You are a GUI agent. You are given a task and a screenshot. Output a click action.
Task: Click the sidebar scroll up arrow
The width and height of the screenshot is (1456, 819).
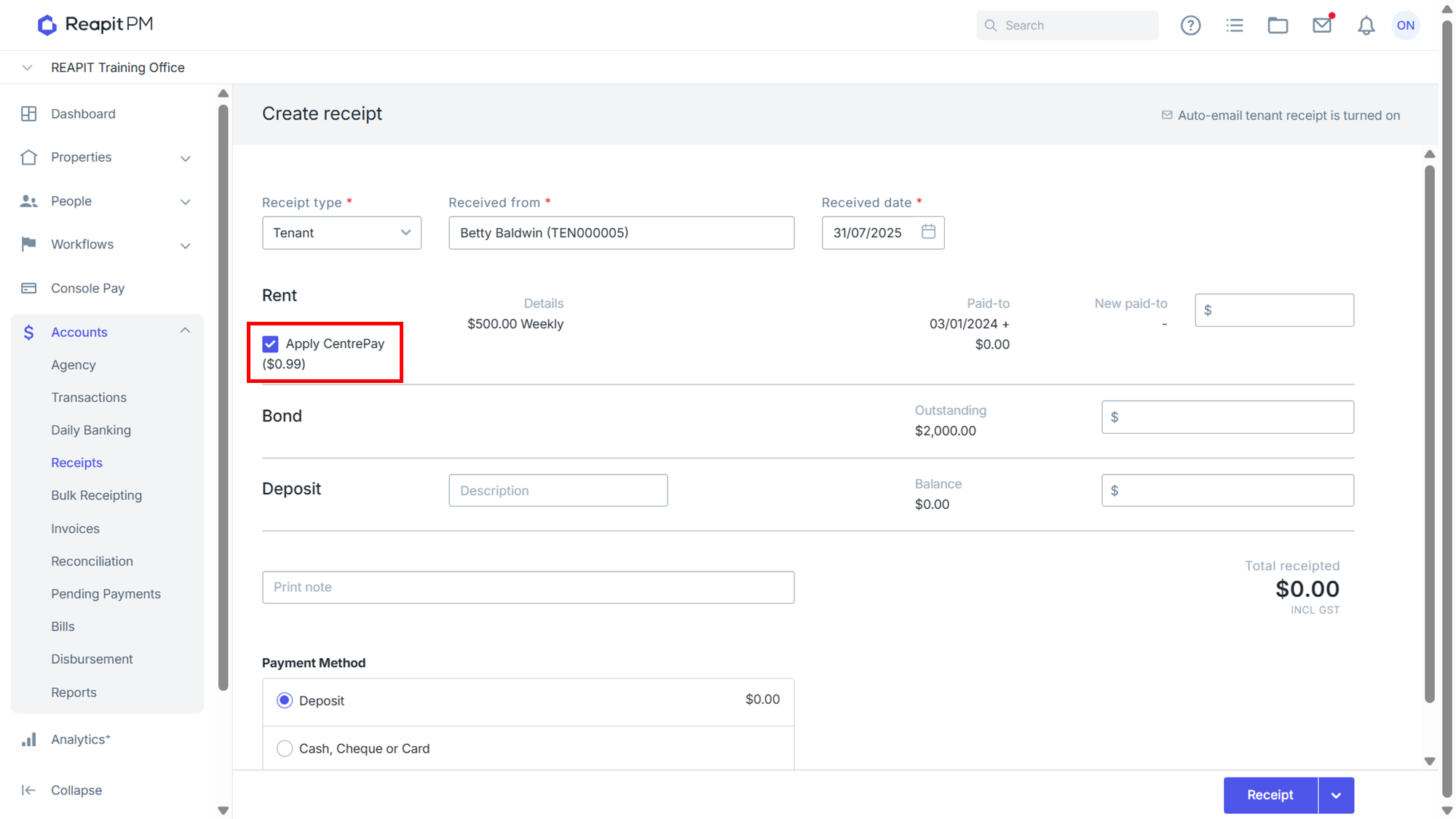(223, 93)
